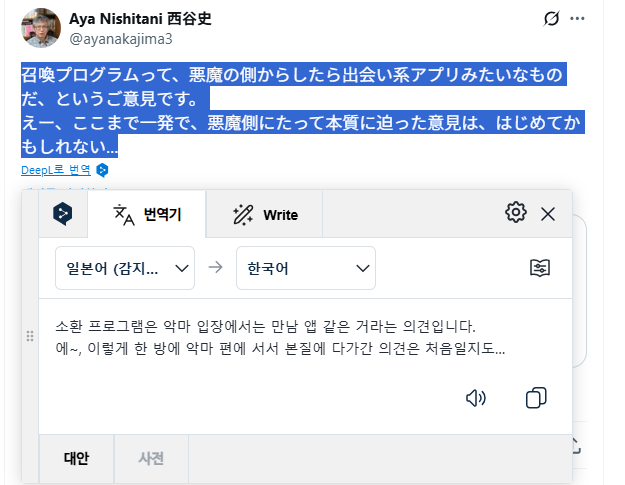Image resolution: width=625 pixels, height=485 pixels.
Task: Click the arrow between the language selectors
Action: (x=215, y=268)
